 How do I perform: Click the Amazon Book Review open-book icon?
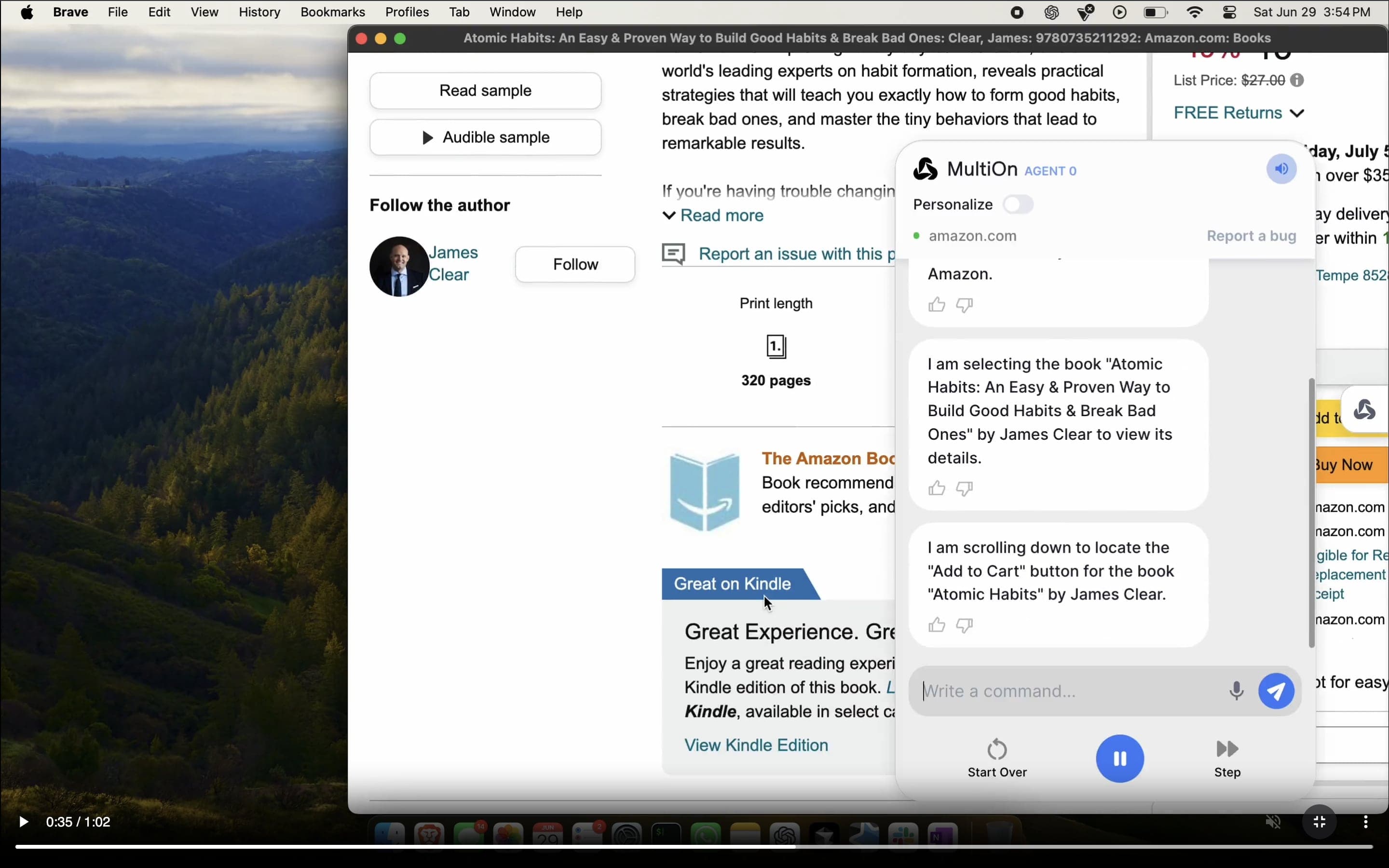704,492
